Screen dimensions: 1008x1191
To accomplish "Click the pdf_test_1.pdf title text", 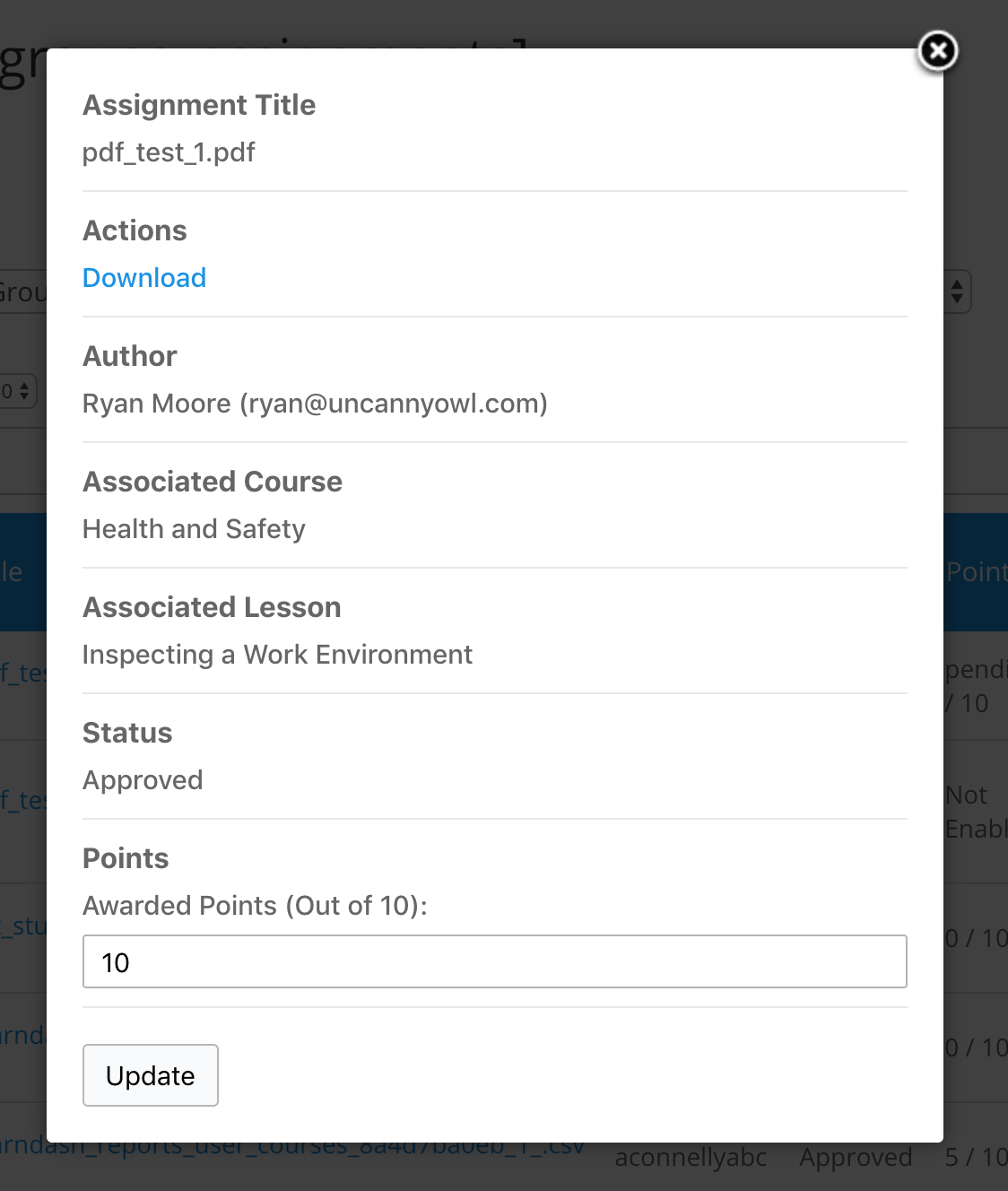I will tap(169, 152).
